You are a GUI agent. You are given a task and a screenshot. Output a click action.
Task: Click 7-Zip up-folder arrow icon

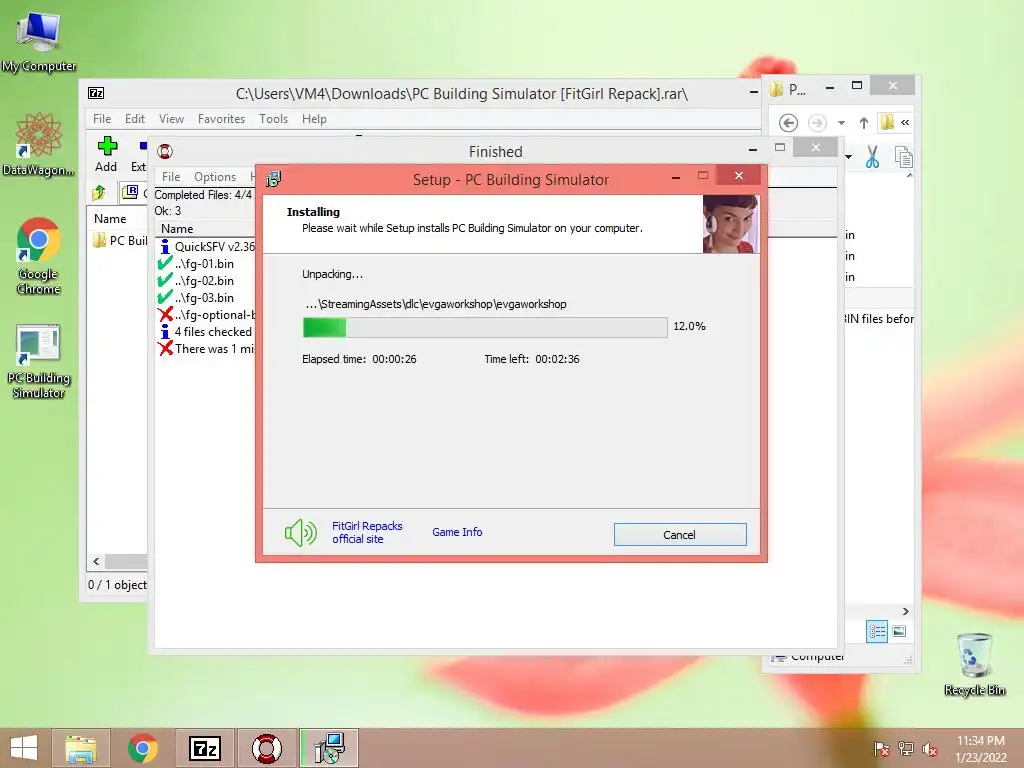click(99, 192)
